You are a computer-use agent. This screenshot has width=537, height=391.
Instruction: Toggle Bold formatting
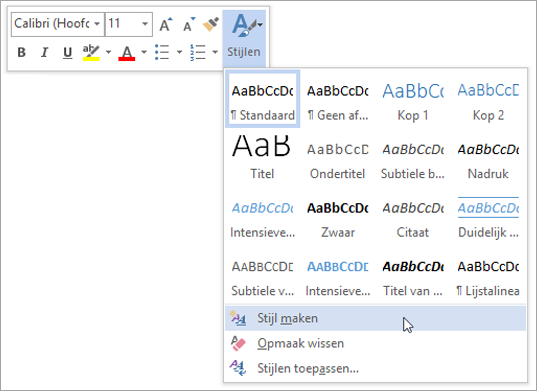pyautogui.click(x=22, y=52)
